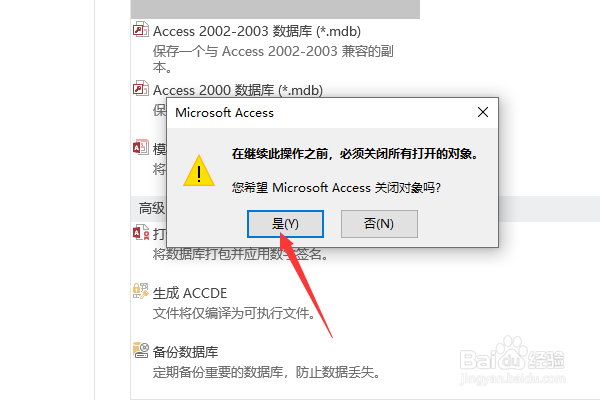Decline with the 否(N) button
Viewport: 600px width, 400px height.
tap(379, 224)
